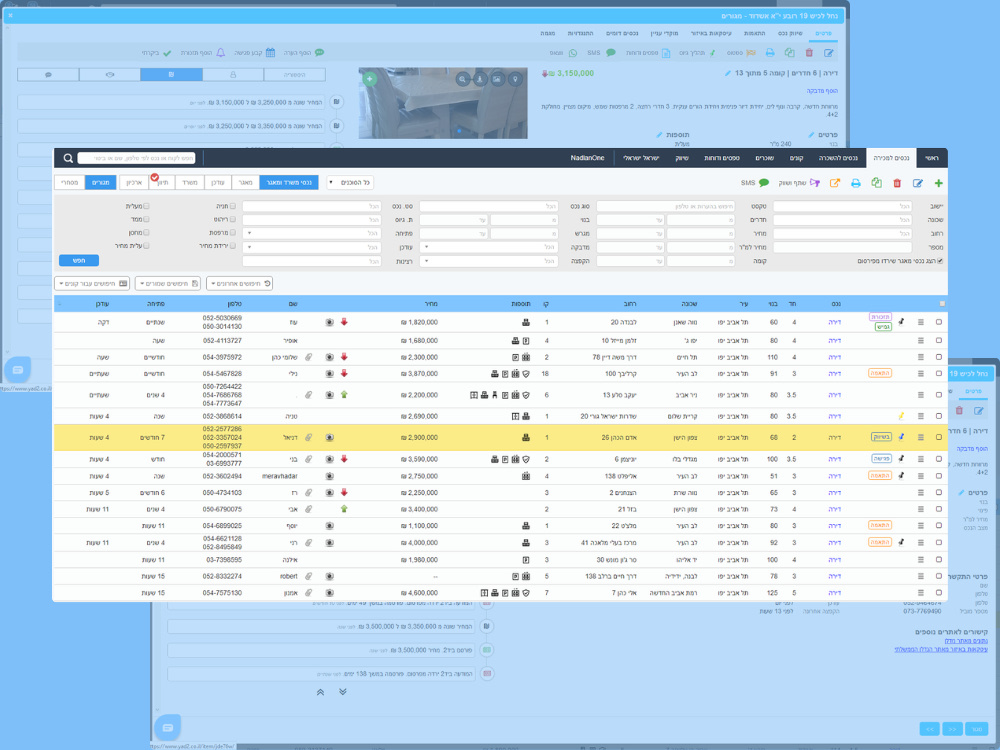Open the חיפושים שמורים saved searches dropdown
1000x750 pixels.
click(168, 283)
